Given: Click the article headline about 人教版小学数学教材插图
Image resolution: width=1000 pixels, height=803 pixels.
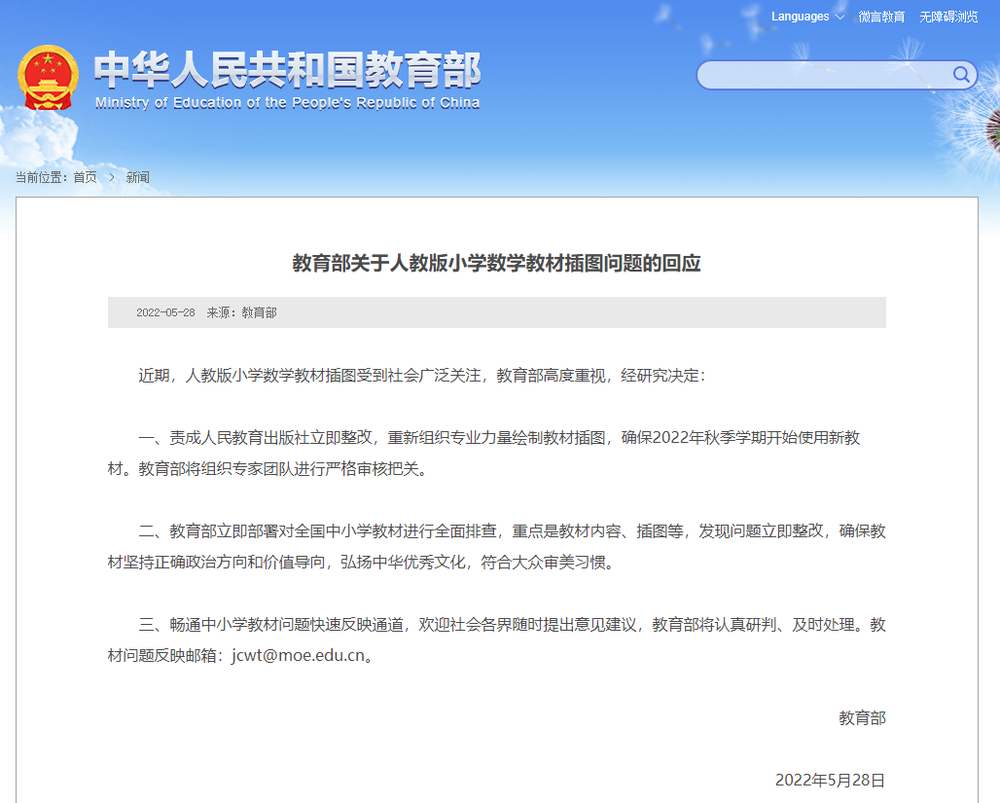Looking at the screenshot, I should (x=496, y=263).
